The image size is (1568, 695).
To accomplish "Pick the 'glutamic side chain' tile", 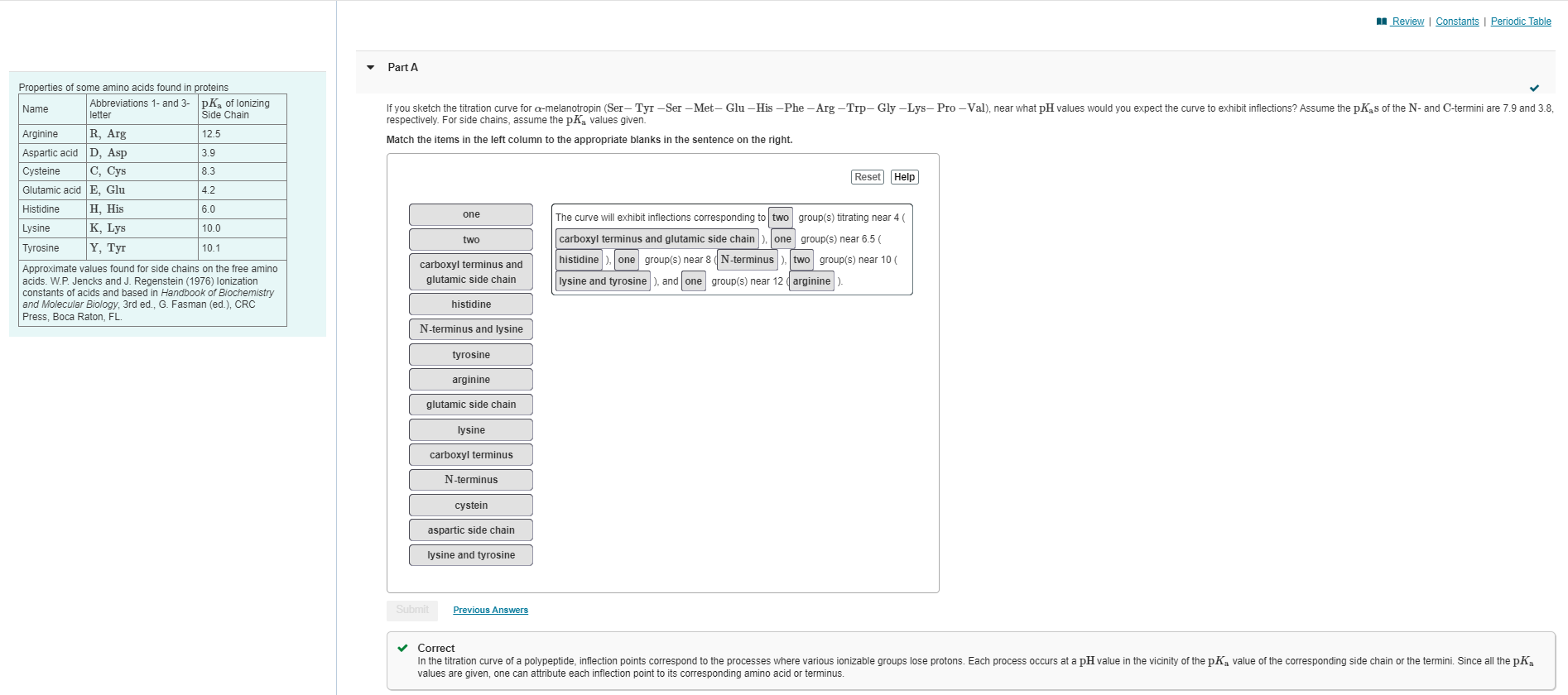I will (471, 405).
